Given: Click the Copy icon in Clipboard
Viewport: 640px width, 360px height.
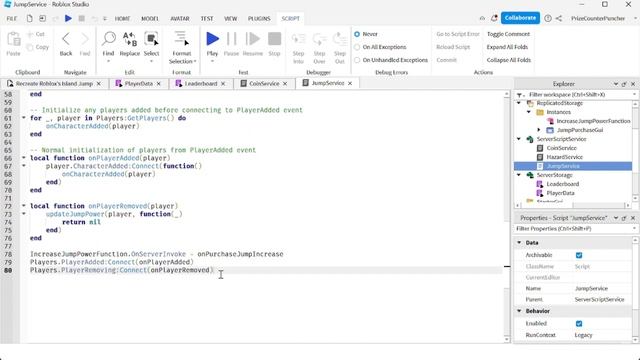Looking at the screenshot, I should coord(30,47).
